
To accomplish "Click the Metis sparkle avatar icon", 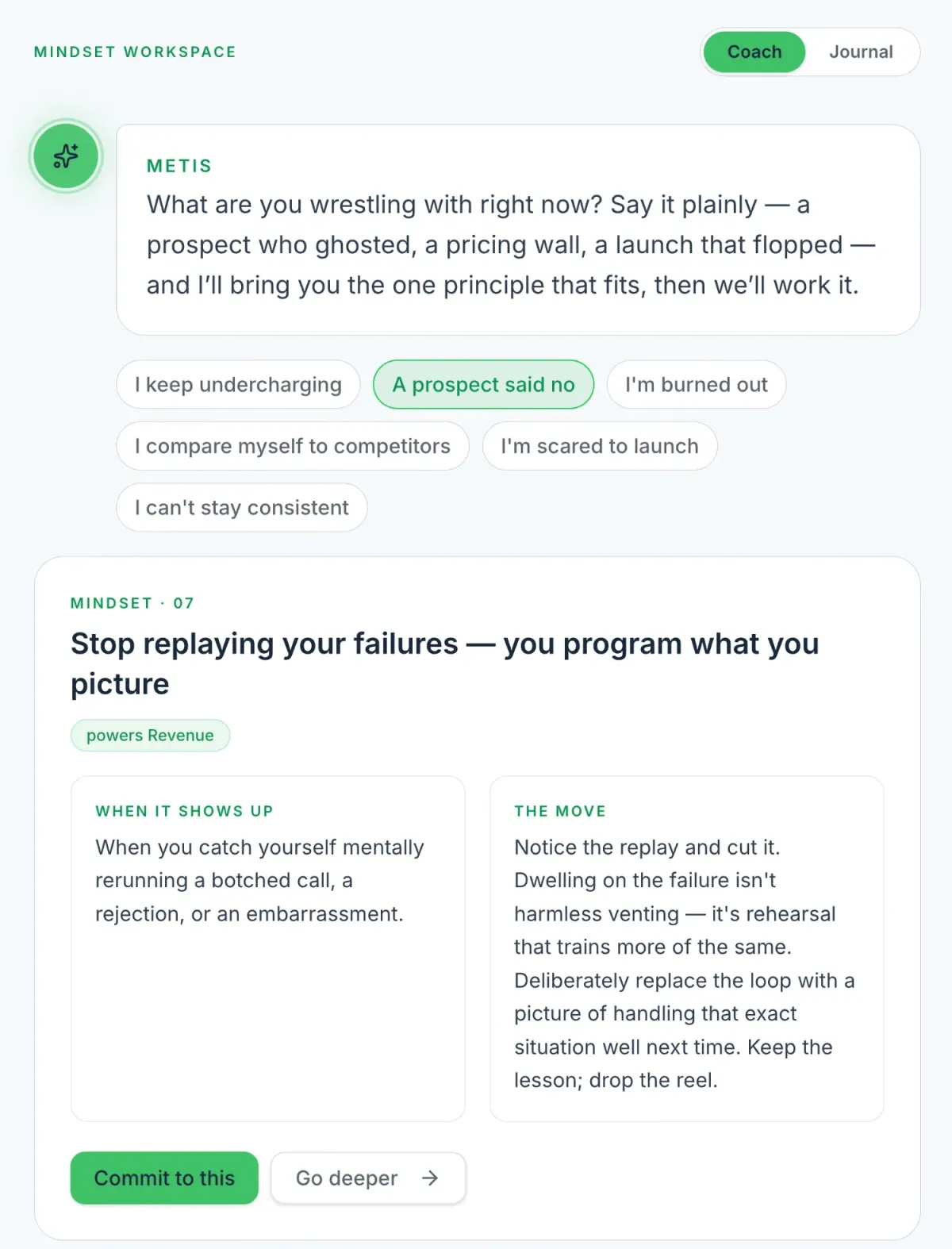I will pyautogui.click(x=66, y=156).
